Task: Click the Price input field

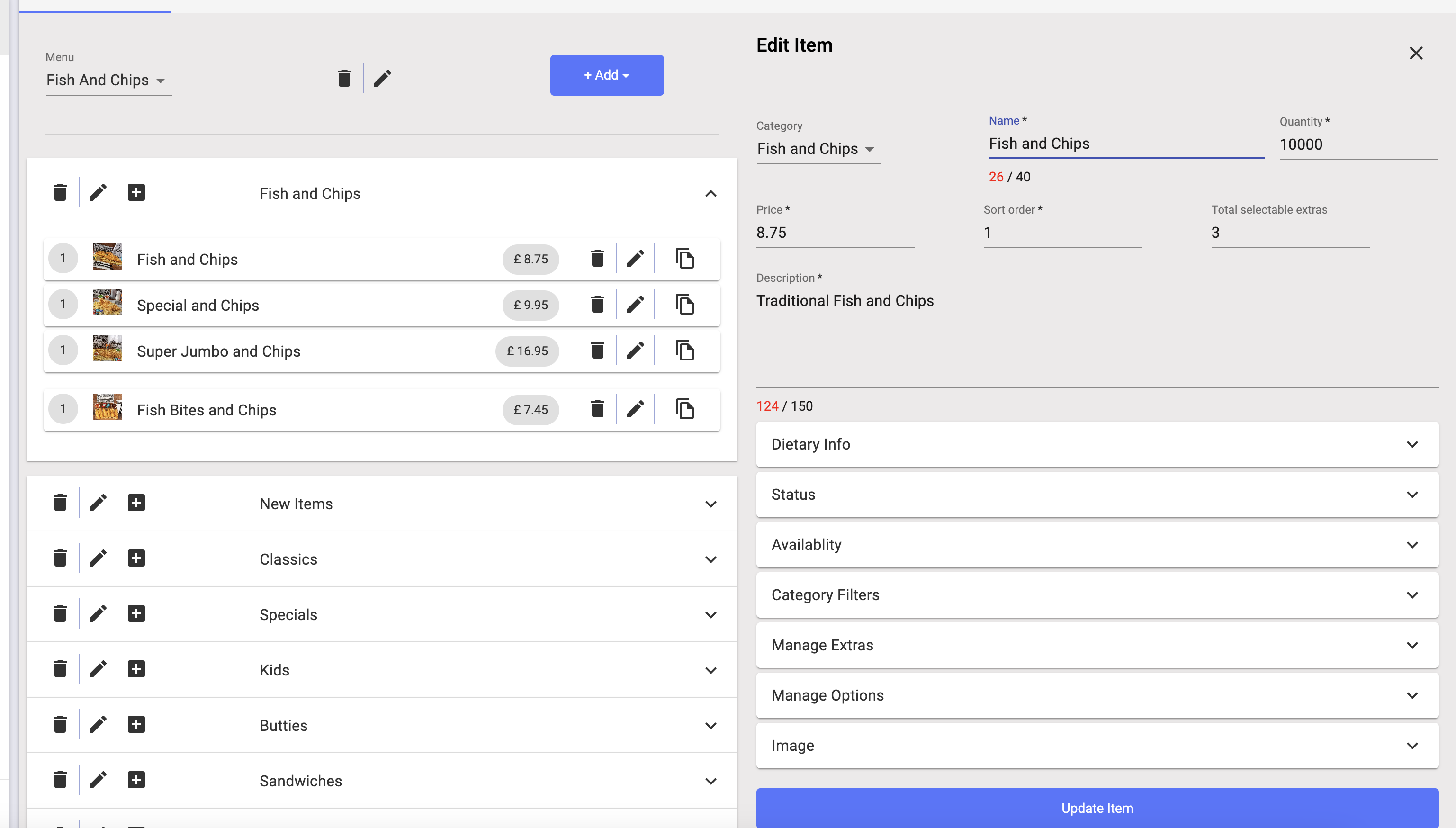Action: click(835, 233)
